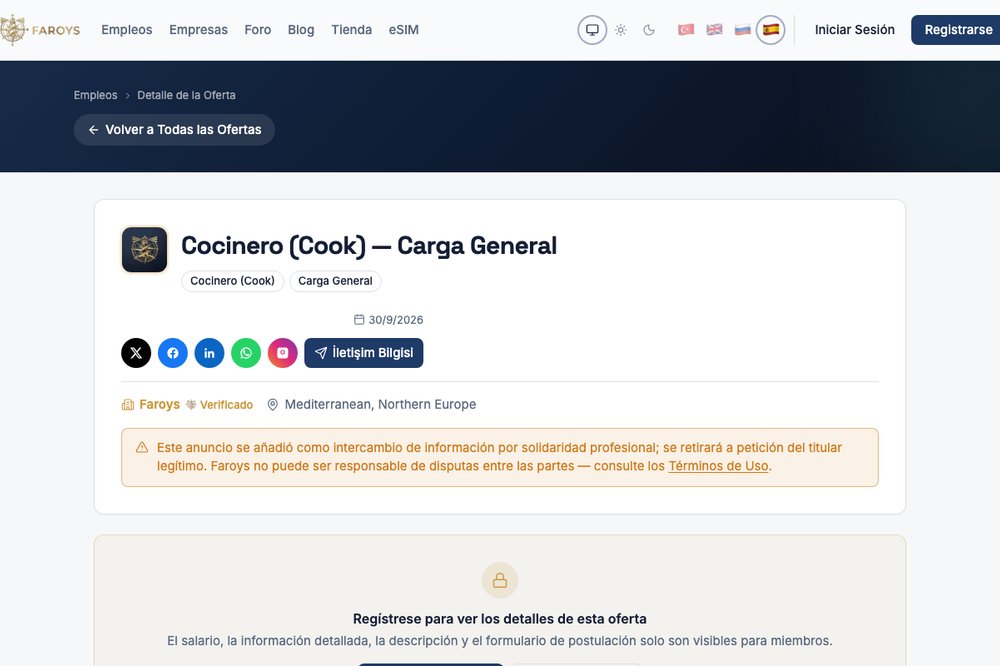Go to Empresas in the top navigation
This screenshot has width=1000, height=666.
pyautogui.click(x=198, y=30)
